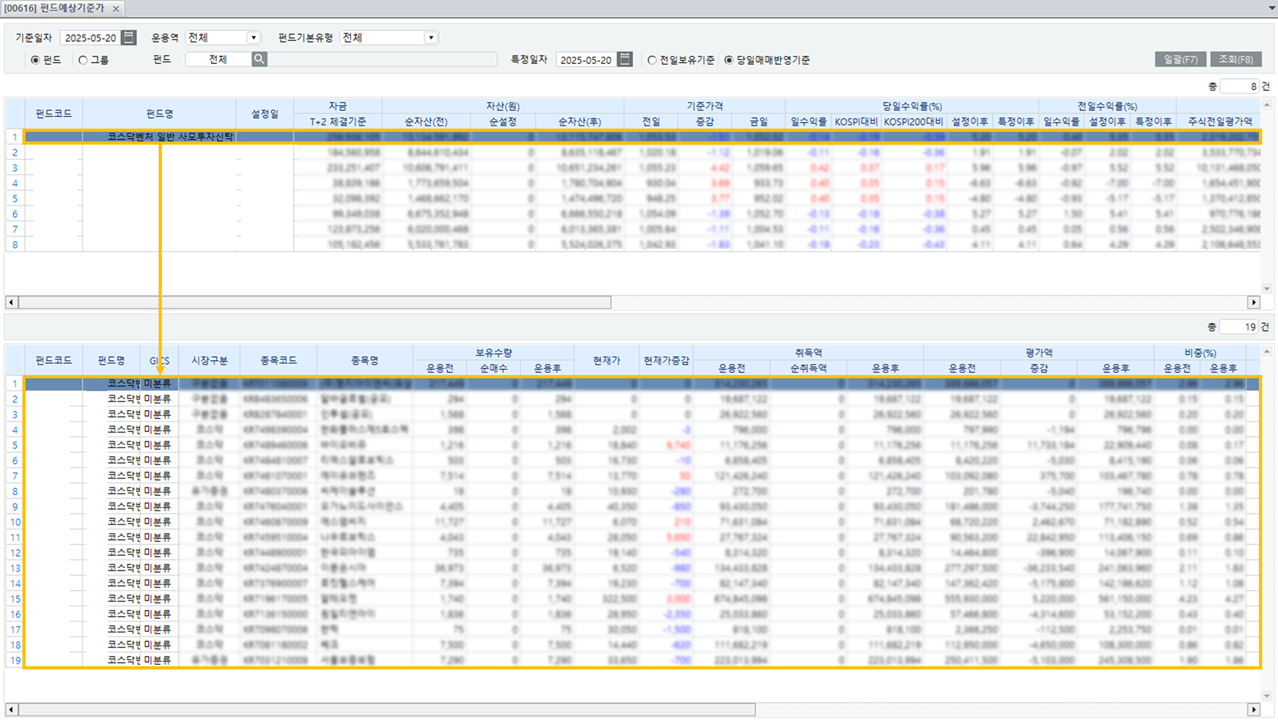Click the 일괄(F7) button
Viewport: 1278px width, 720px height.
click(1180, 60)
